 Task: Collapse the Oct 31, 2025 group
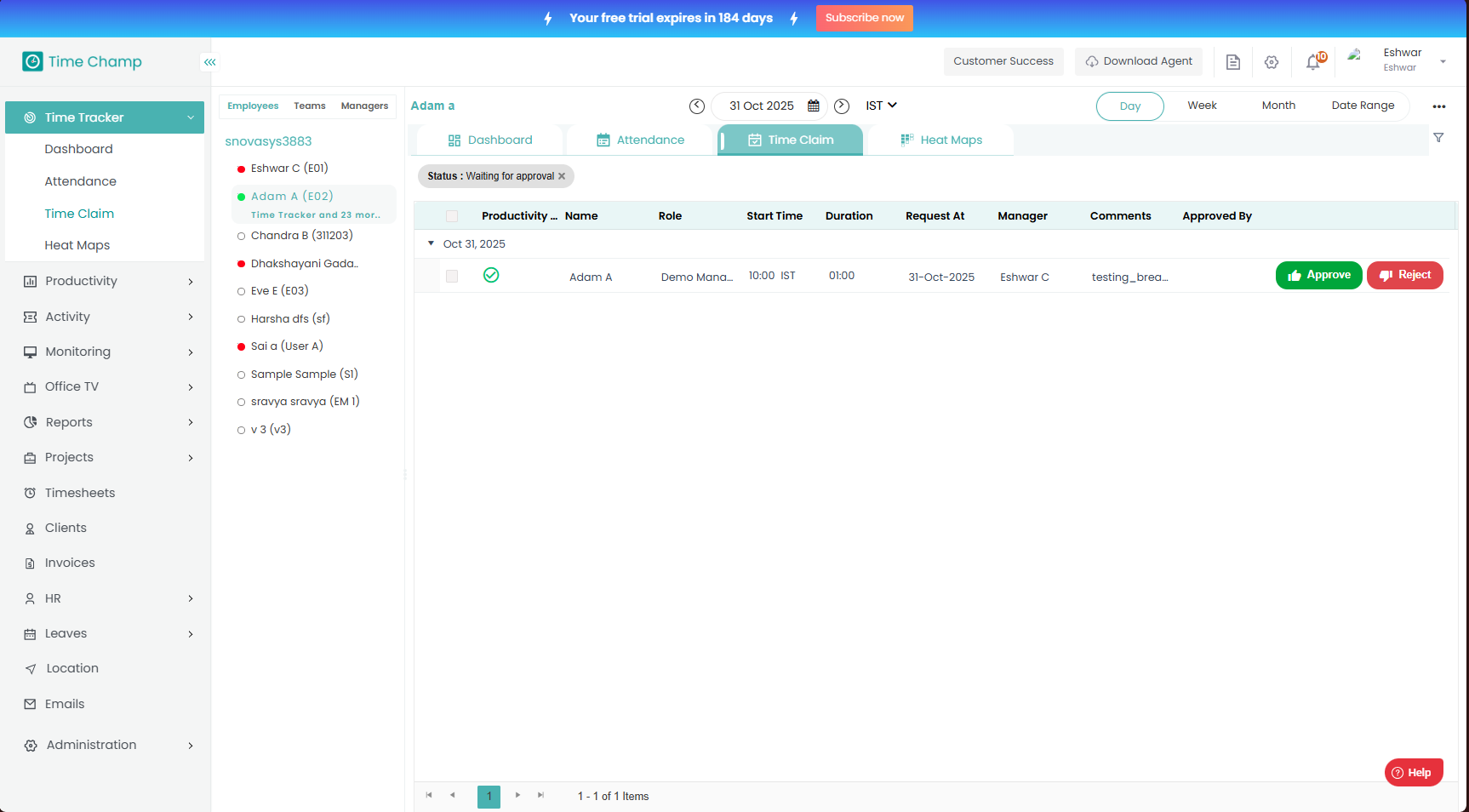[x=432, y=243]
